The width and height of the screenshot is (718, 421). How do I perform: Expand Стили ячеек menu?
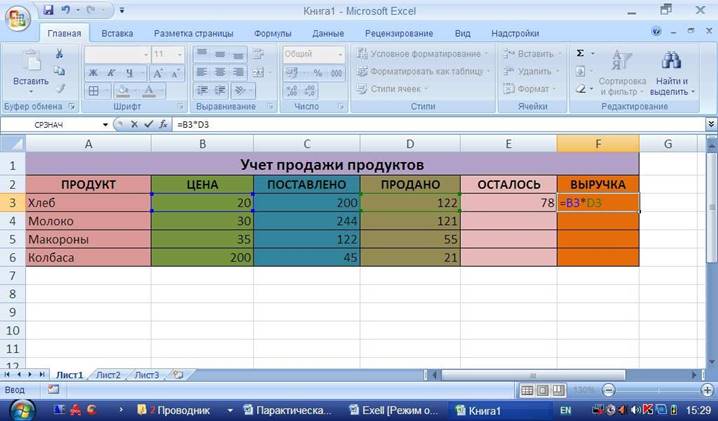tap(392, 89)
